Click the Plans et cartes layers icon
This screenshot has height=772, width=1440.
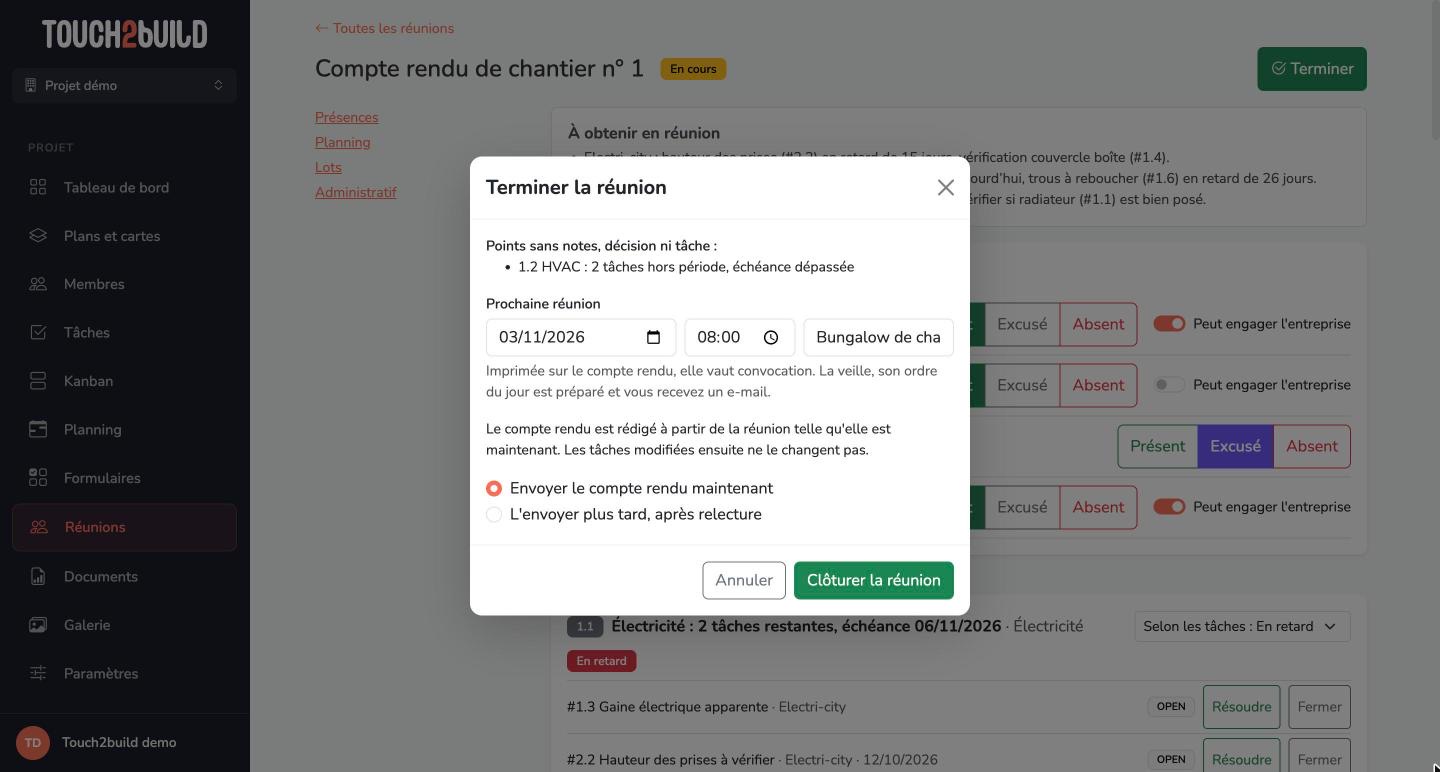(x=38, y=236)
